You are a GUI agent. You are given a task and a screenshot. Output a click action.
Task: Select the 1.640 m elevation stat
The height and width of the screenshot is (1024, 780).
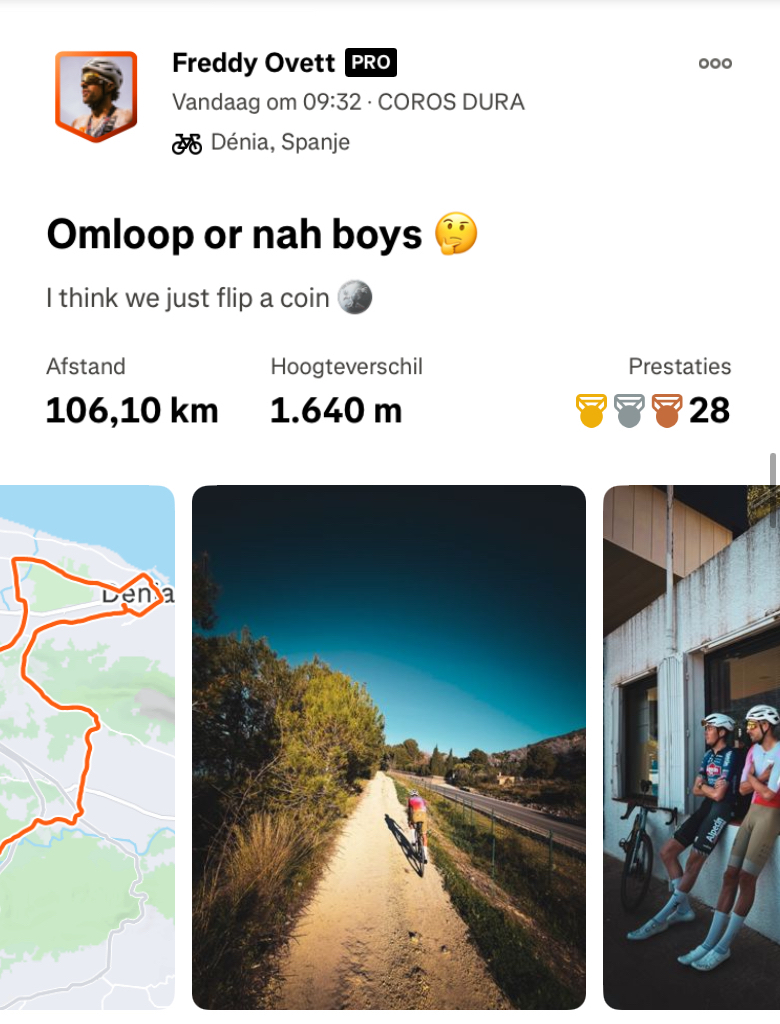pos(336,410)
